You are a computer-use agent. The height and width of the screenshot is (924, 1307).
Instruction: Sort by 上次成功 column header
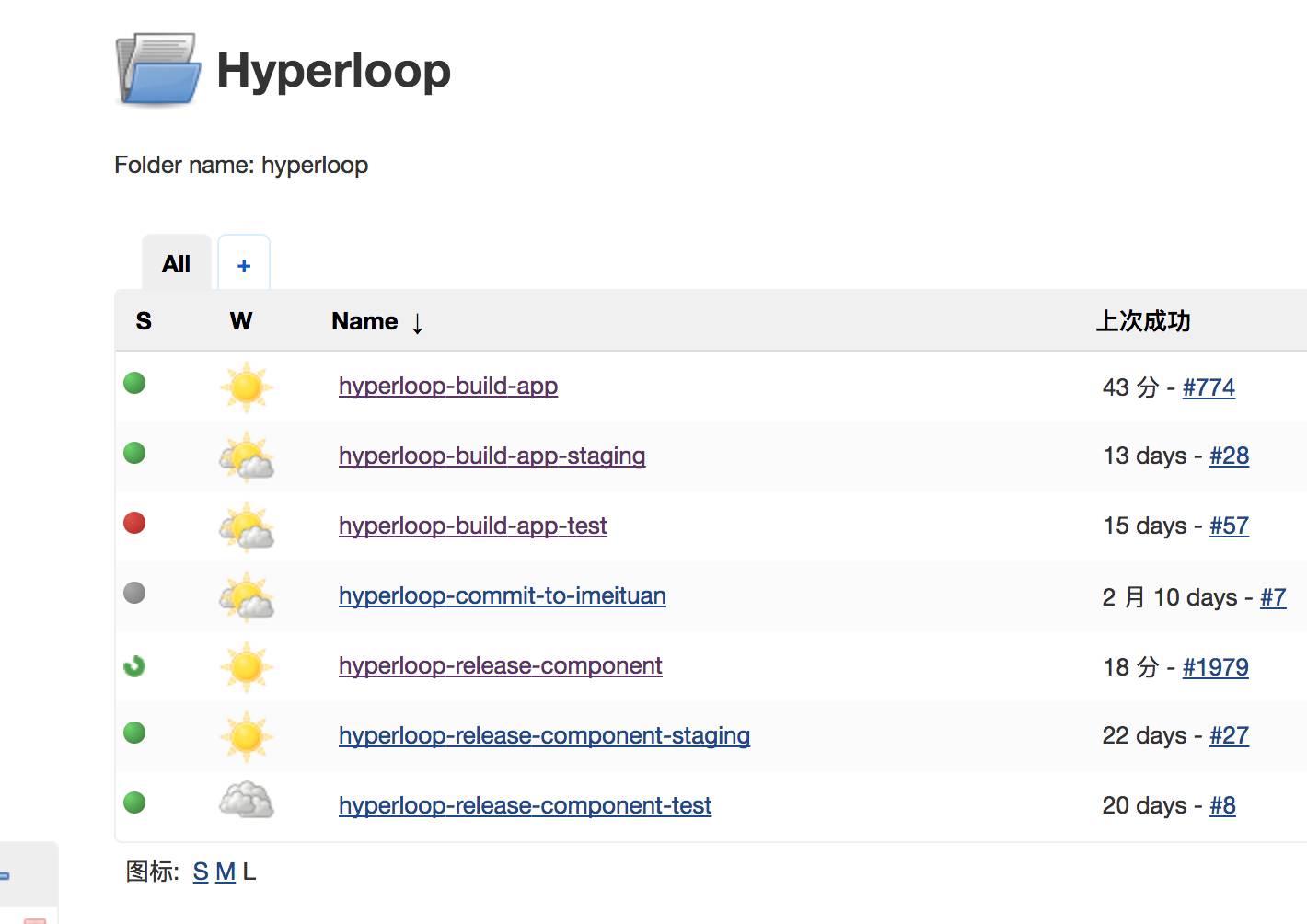pyautogui.click(x=1143, y=321)
